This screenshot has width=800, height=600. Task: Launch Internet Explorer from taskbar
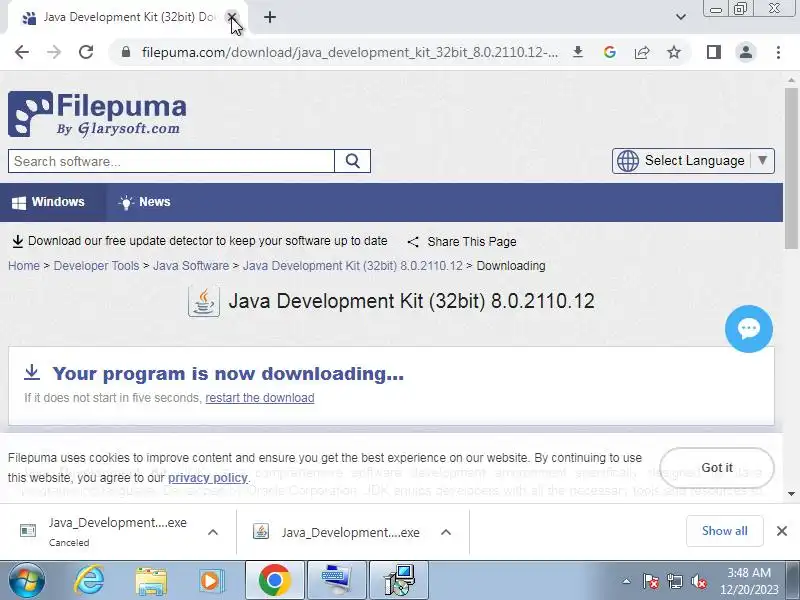(89, 580)
